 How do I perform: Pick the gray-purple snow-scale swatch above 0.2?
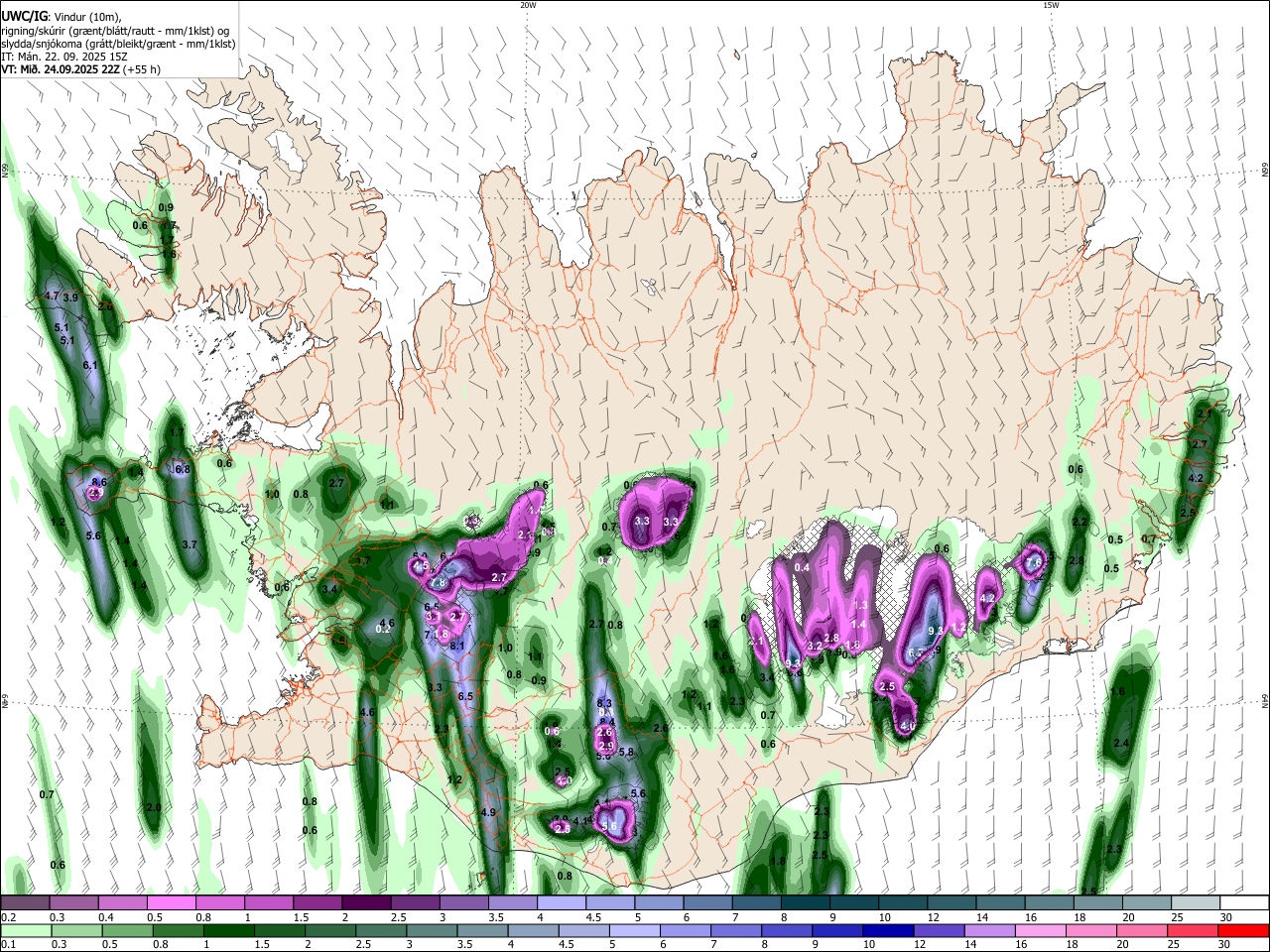(25, 903)
